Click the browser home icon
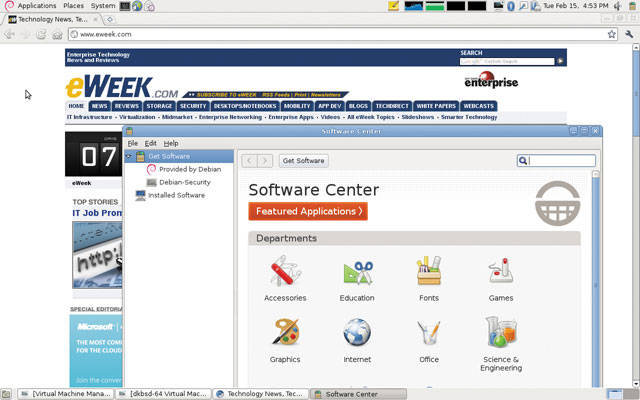 [x=57, y=34]
